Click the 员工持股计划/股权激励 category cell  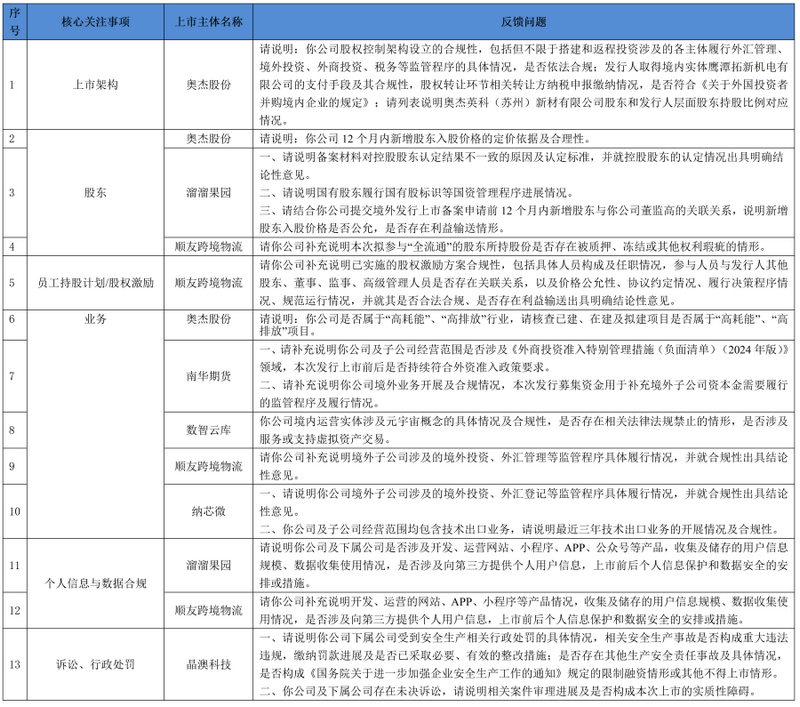coord(95,283)
